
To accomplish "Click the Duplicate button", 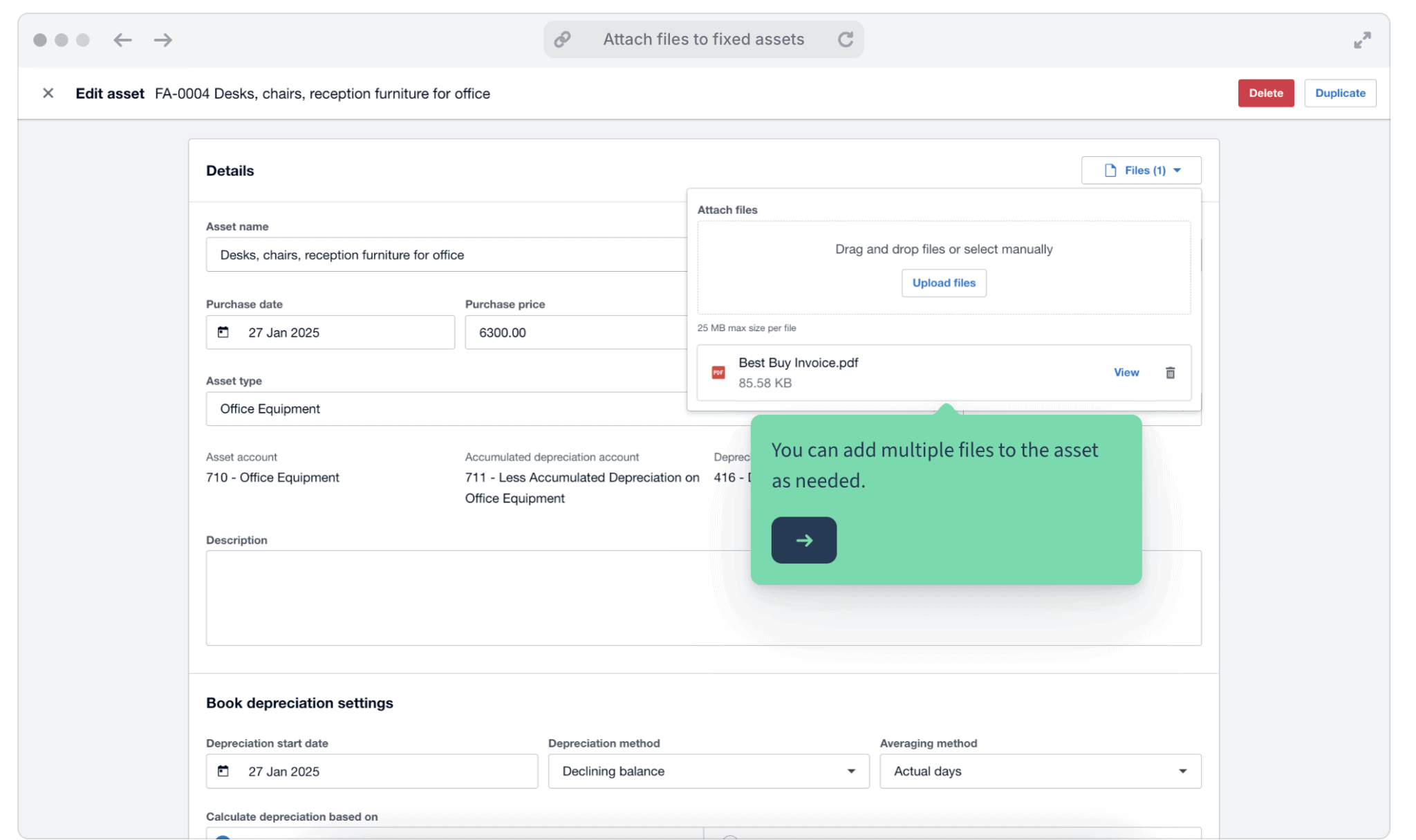I will tap(1340, 93).
